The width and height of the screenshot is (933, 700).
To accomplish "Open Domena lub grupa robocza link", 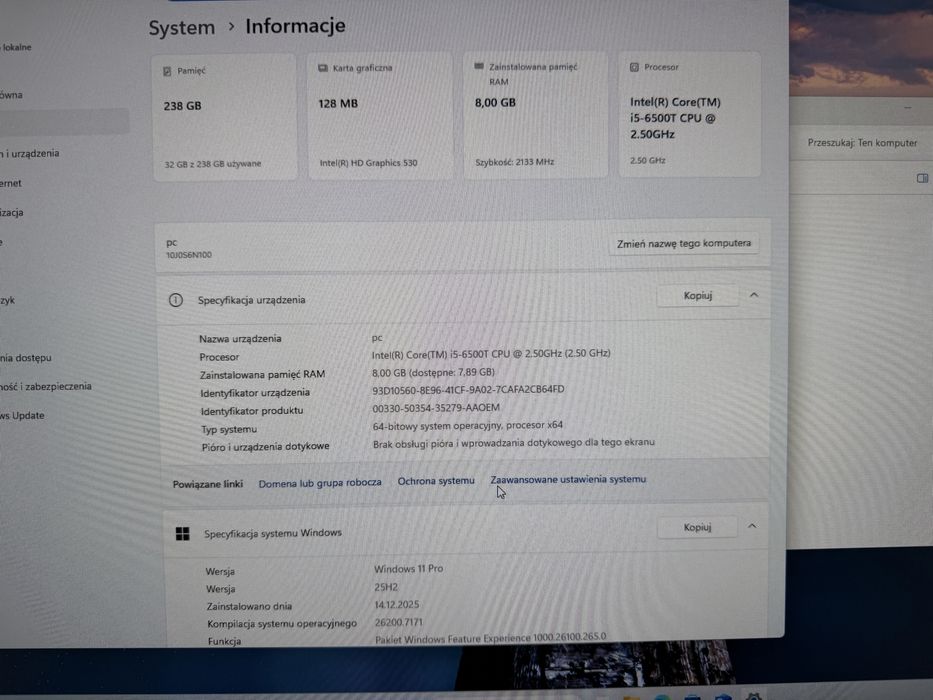I will (x=320, y=483).
